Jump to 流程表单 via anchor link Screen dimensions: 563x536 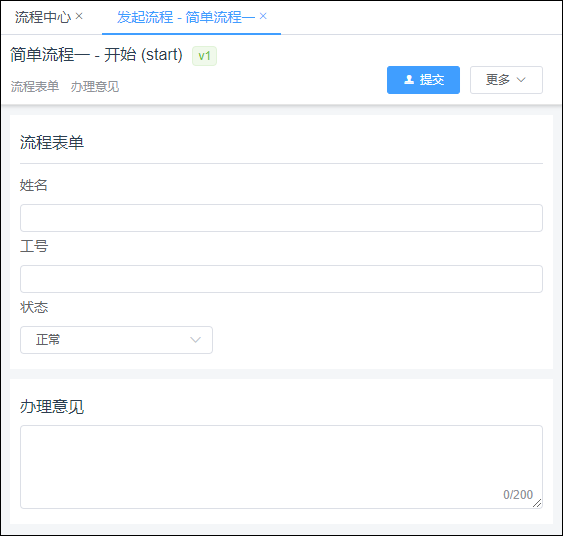tap(35, 87)
